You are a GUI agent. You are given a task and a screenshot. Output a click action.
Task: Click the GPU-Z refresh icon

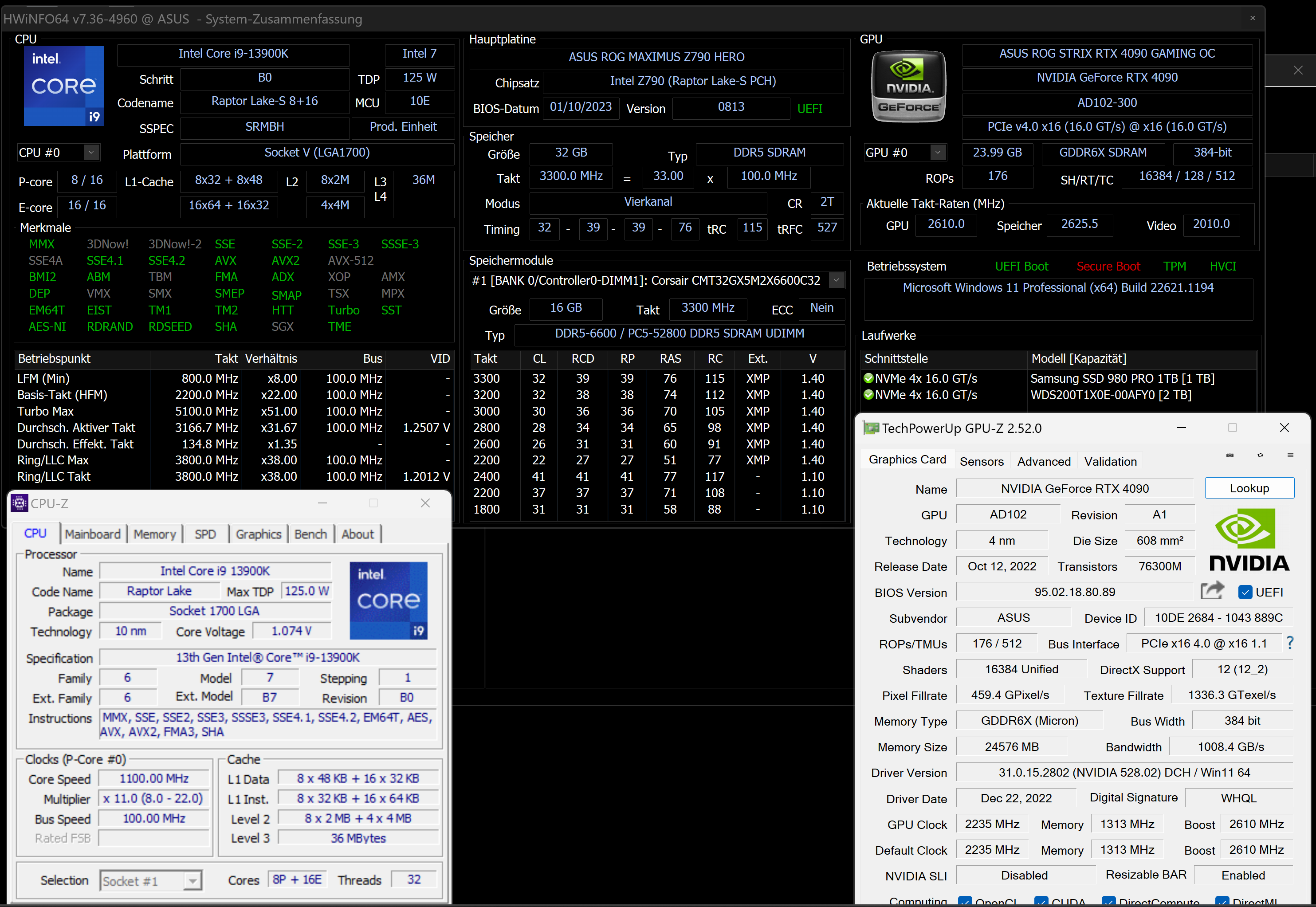[1260, 455]
